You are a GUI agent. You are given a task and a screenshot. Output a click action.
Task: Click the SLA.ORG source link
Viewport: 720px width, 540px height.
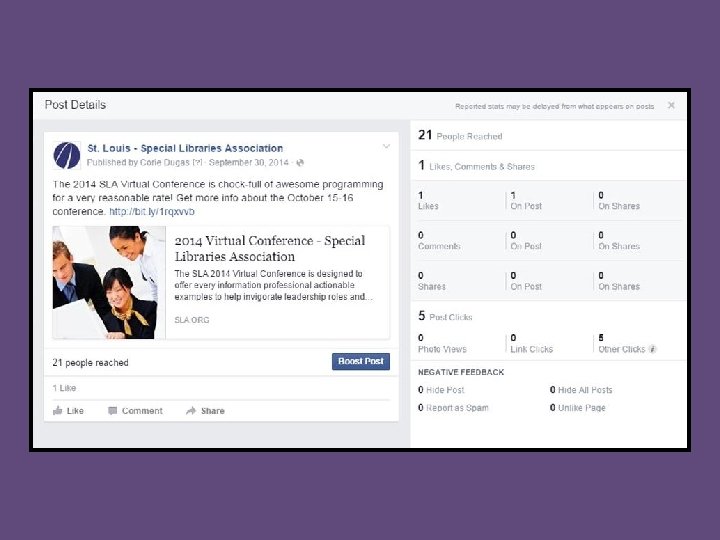point(192,320)
